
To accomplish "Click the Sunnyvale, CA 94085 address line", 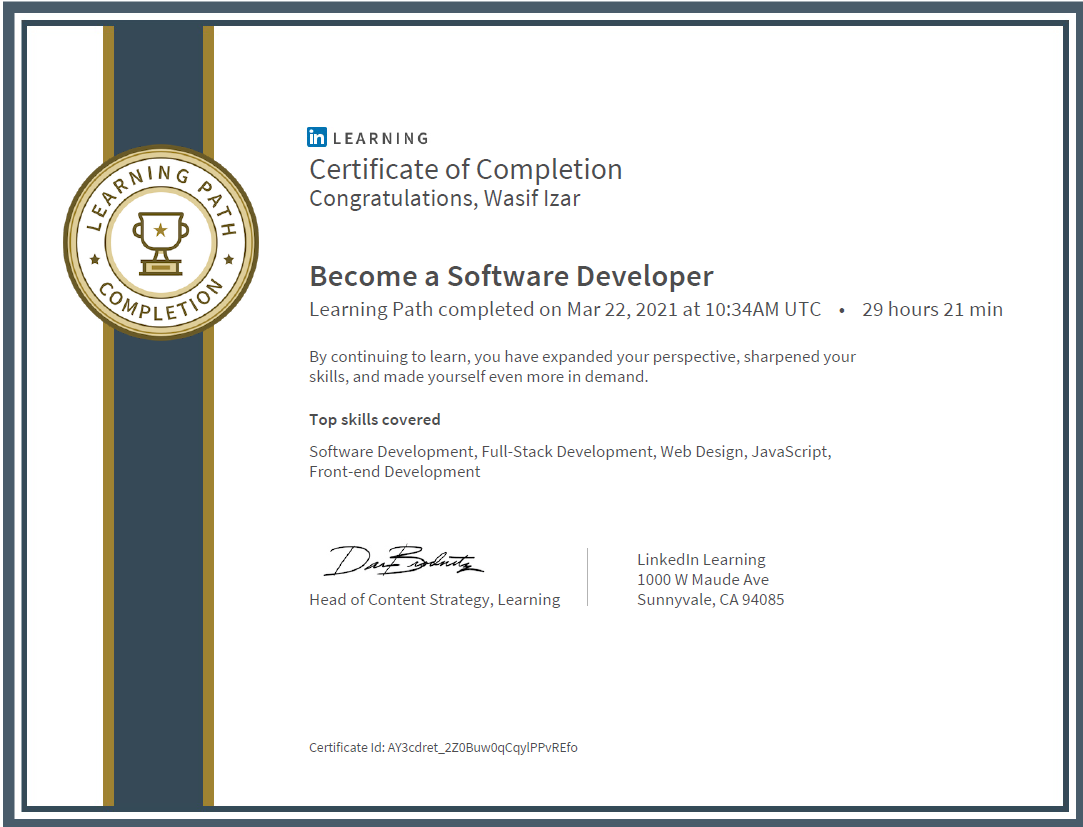I will 710,600.
